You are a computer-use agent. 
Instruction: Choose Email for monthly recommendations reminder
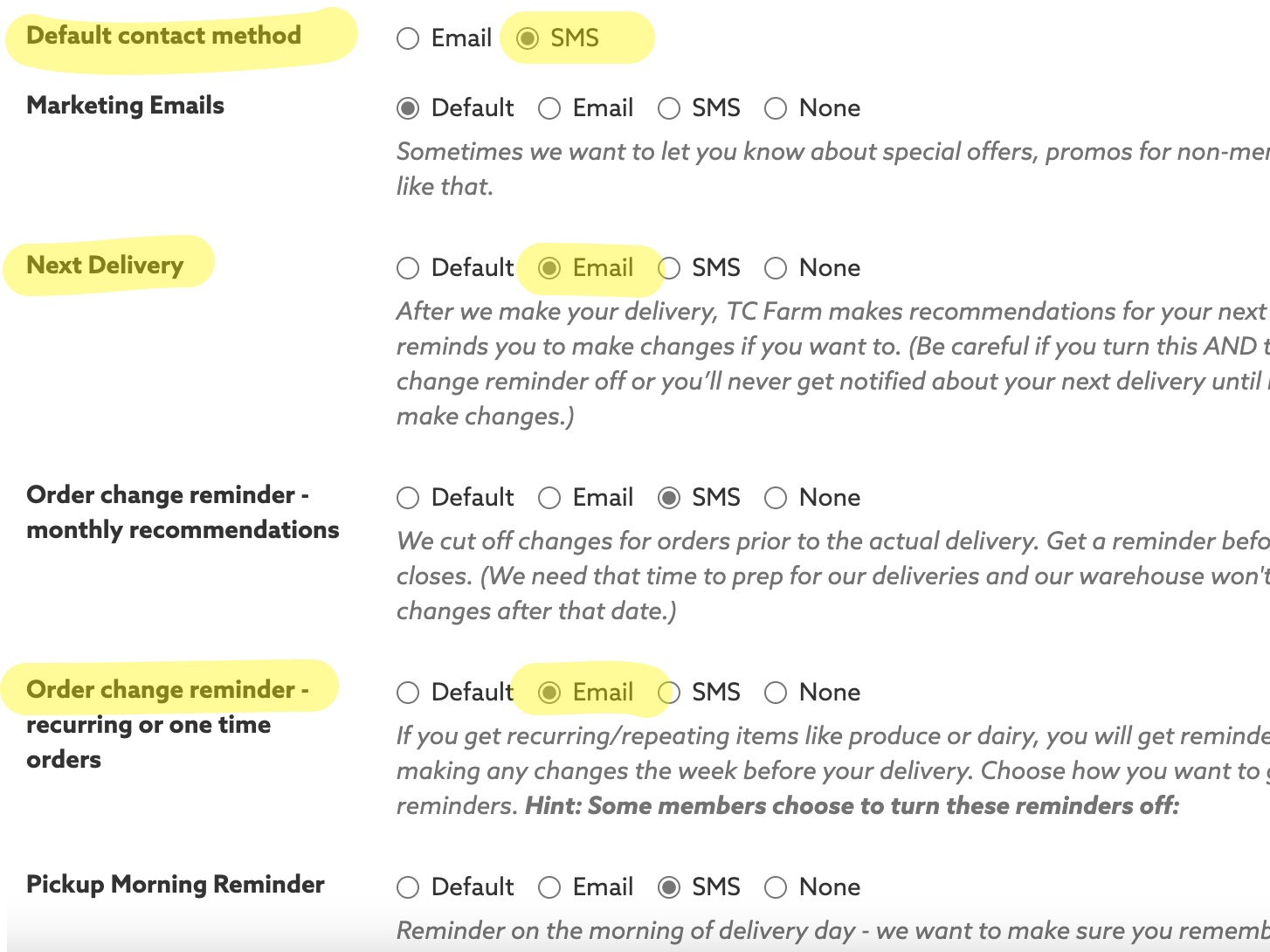549,498
